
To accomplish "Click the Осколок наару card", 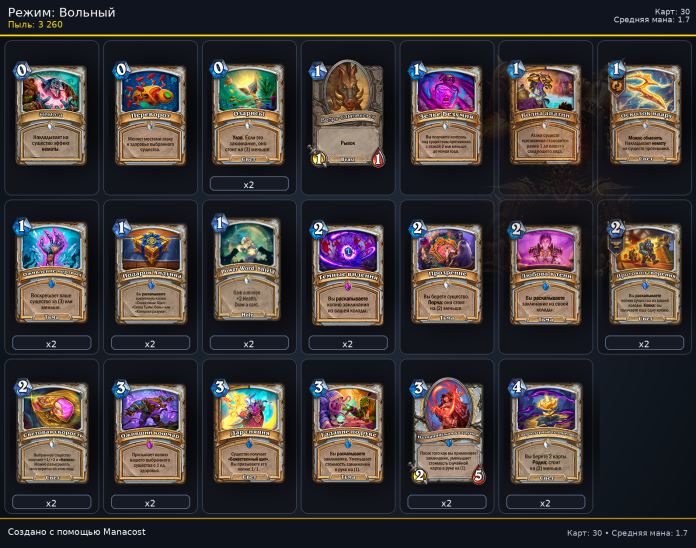I will [x=644, y=114].
